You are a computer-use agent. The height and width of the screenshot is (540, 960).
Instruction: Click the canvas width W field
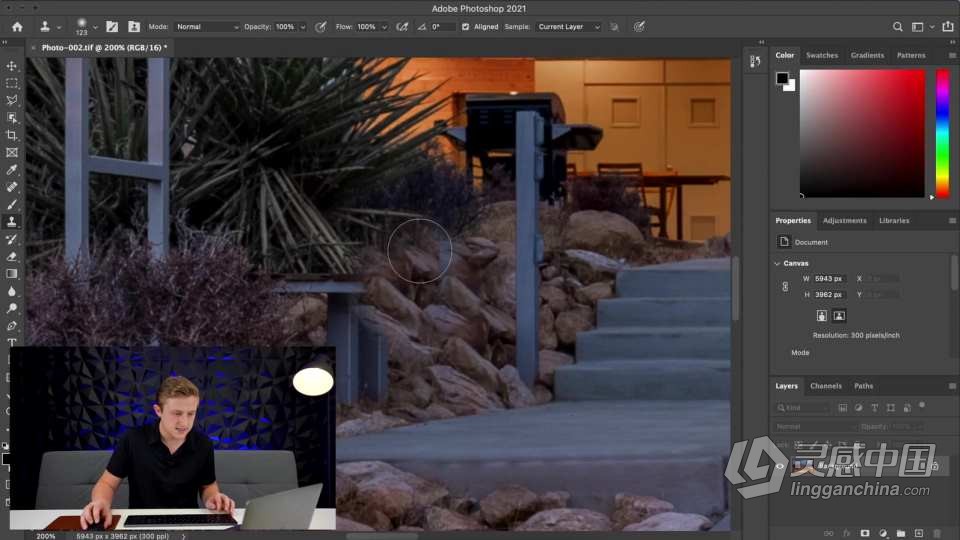(x=828, y=279)
